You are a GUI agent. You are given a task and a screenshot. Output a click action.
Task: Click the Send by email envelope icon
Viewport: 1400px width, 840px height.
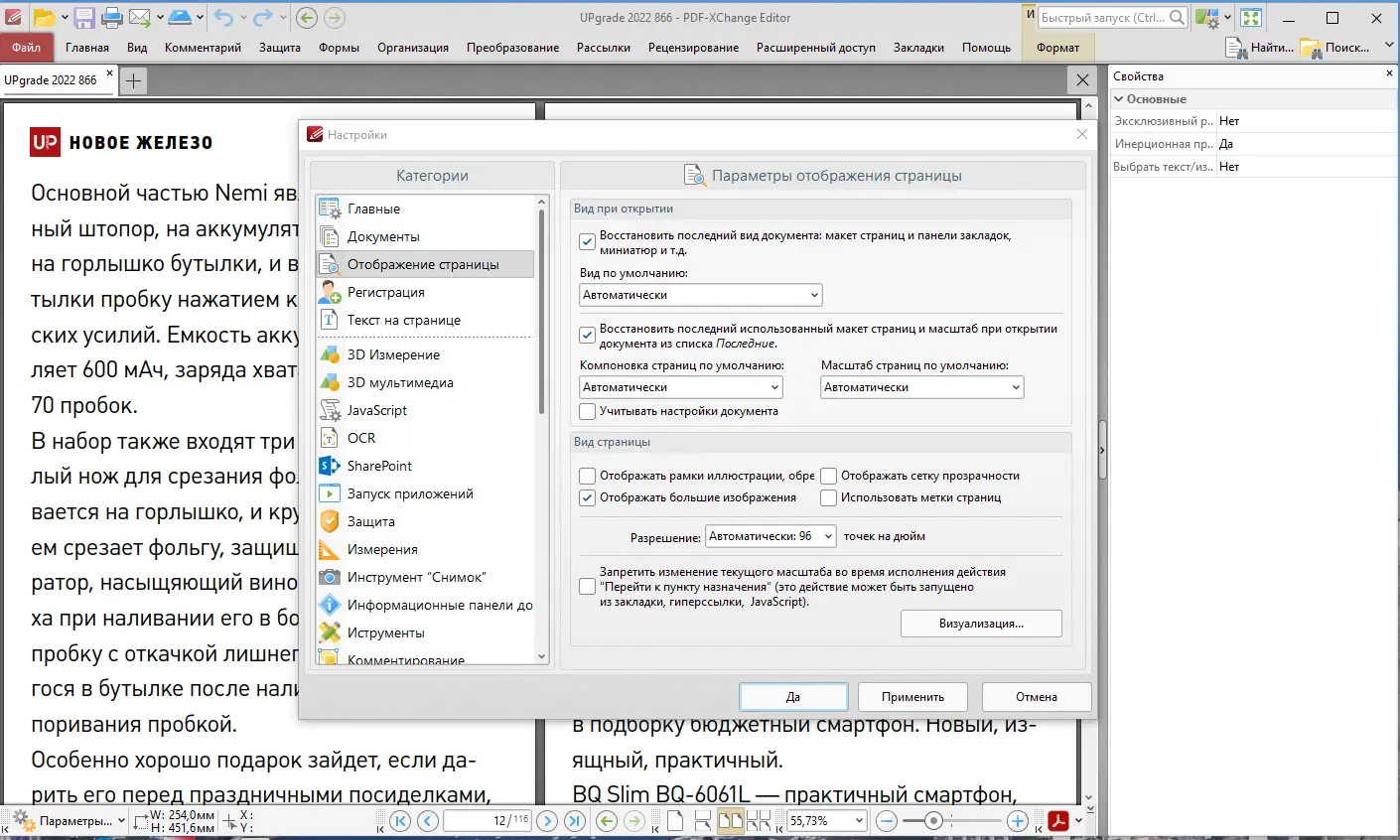(139, 17)
